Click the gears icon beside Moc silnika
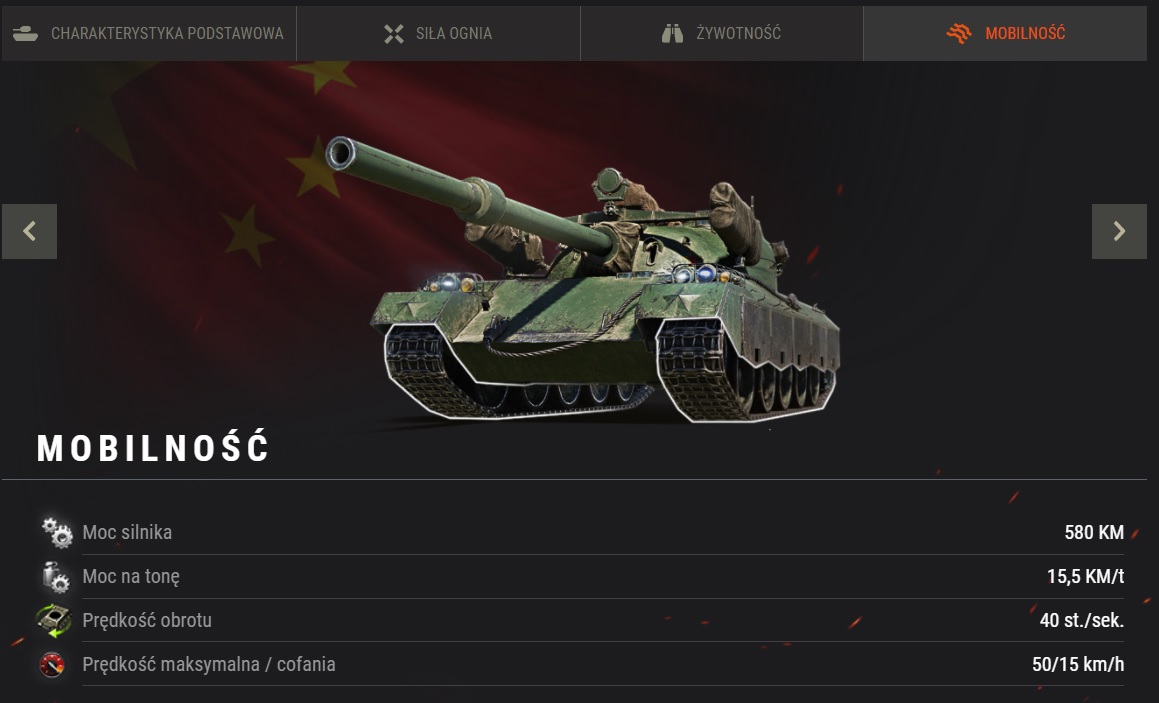The width and height of the screenshot is (1159, 703). 57,532
